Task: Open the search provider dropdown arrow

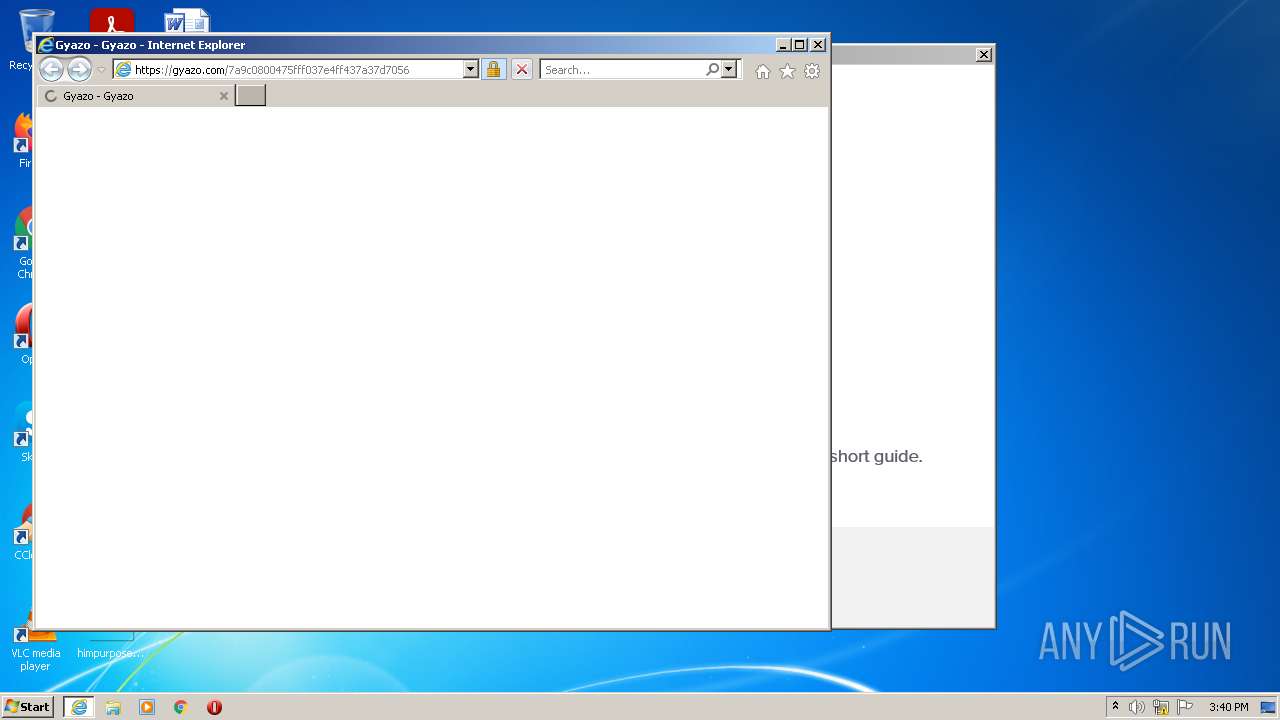Action: click(x=729, y=70)
